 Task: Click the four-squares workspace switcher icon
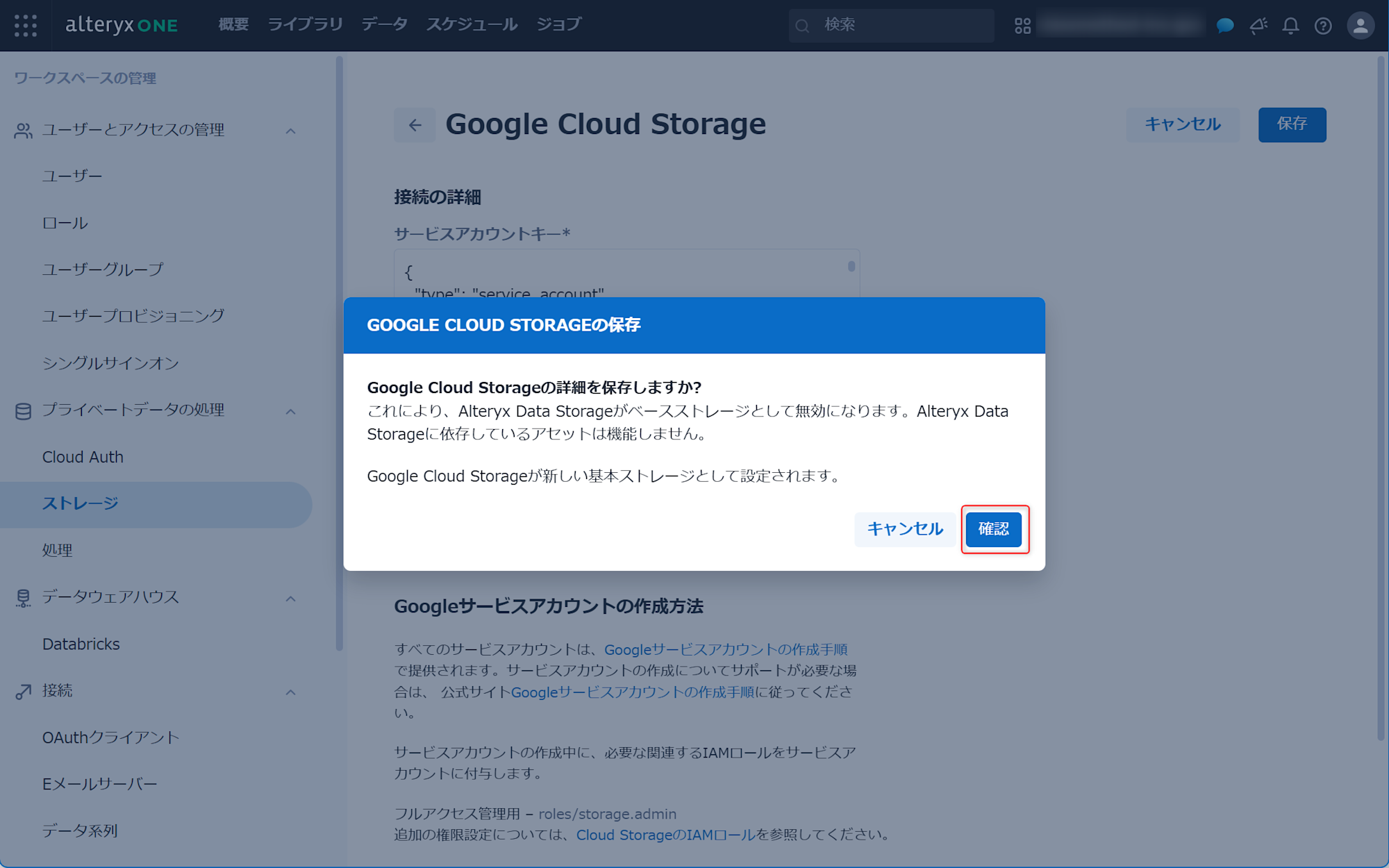pyautogui.click(x=1022, y=26)
